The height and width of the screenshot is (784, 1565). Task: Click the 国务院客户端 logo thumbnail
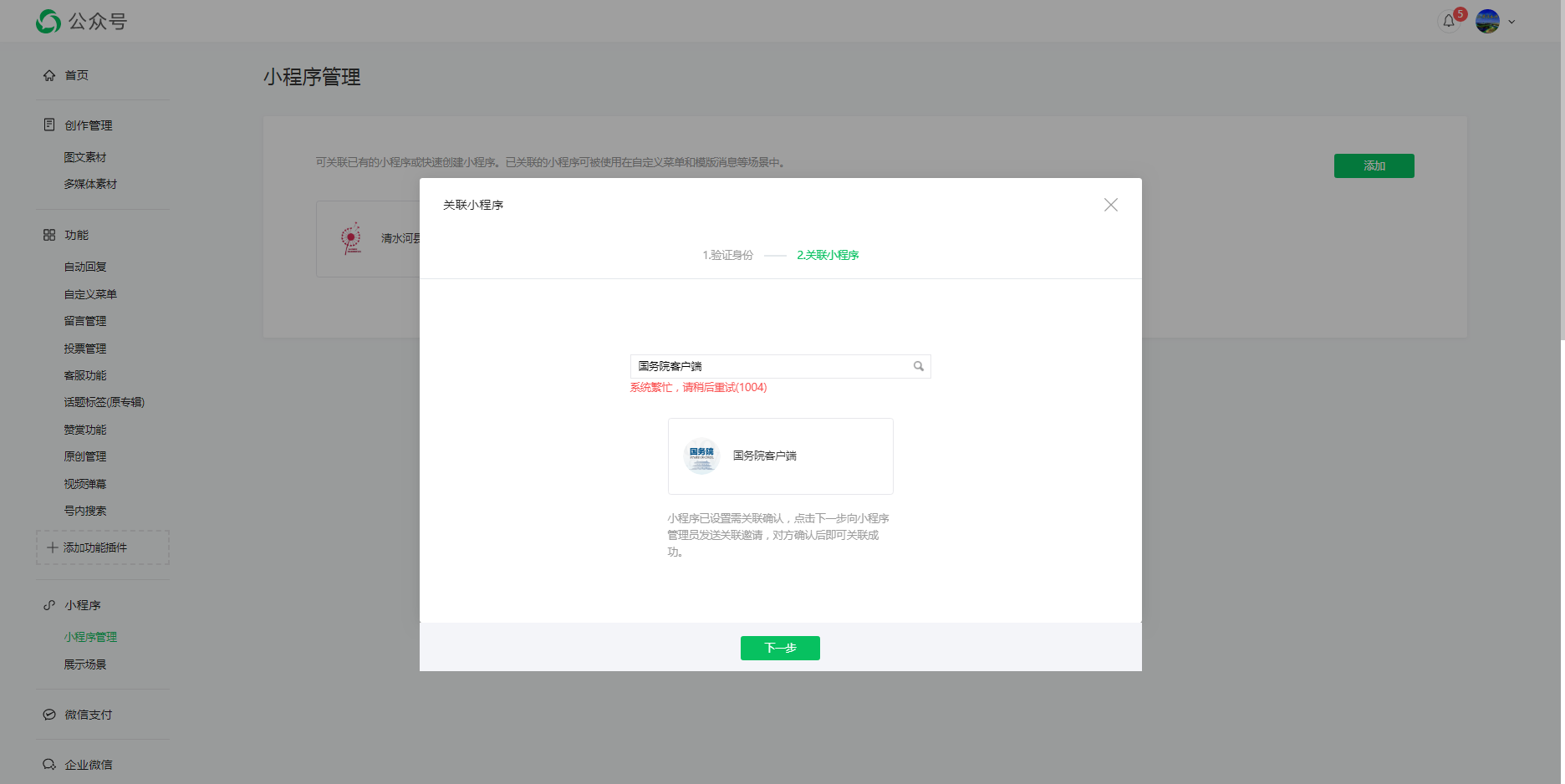pos(701,456)
